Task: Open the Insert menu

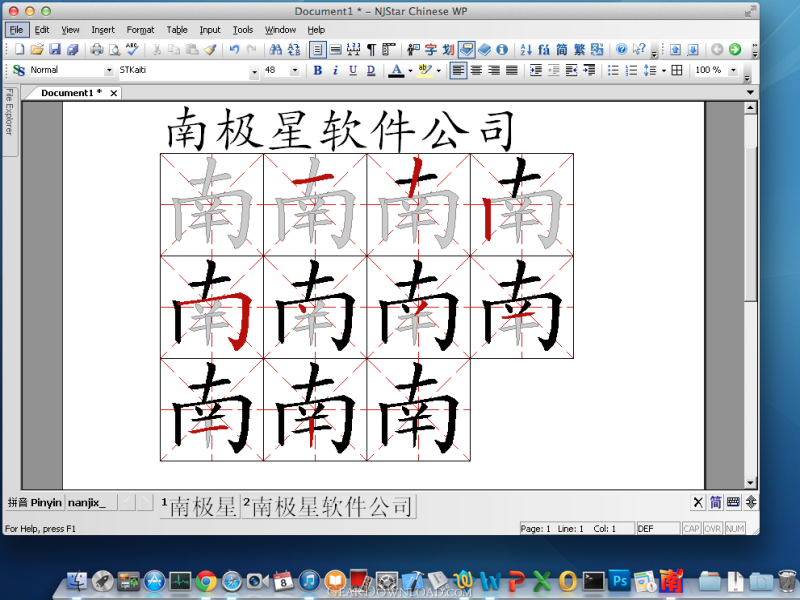Action: point(103,30)
